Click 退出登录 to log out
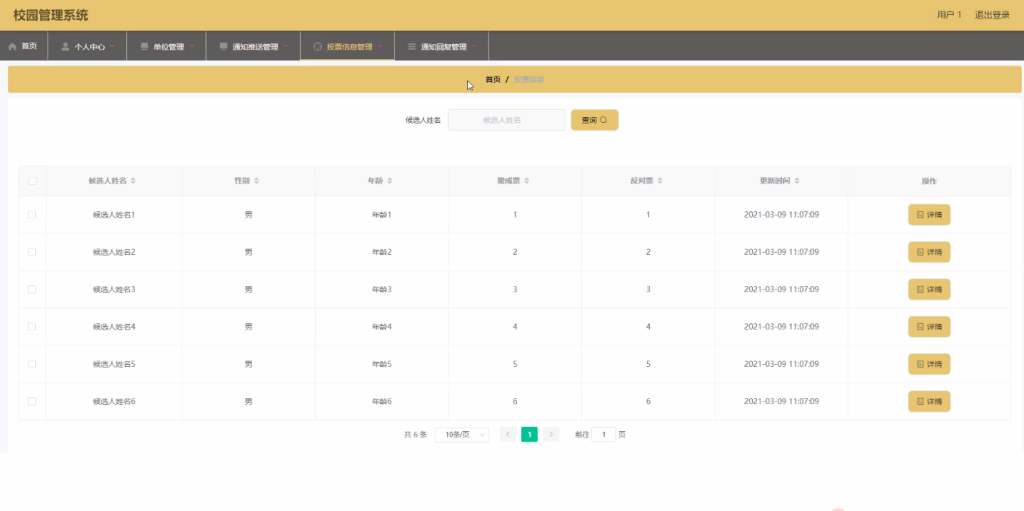This screenshot has height=511, width=1024. click(x=992, y=15)
